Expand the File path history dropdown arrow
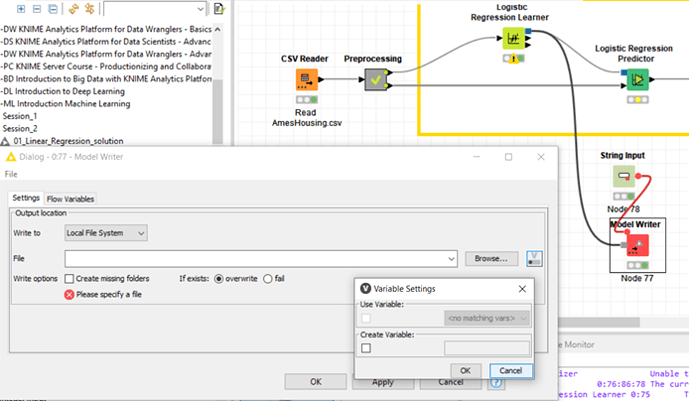 tap(451, 259)
